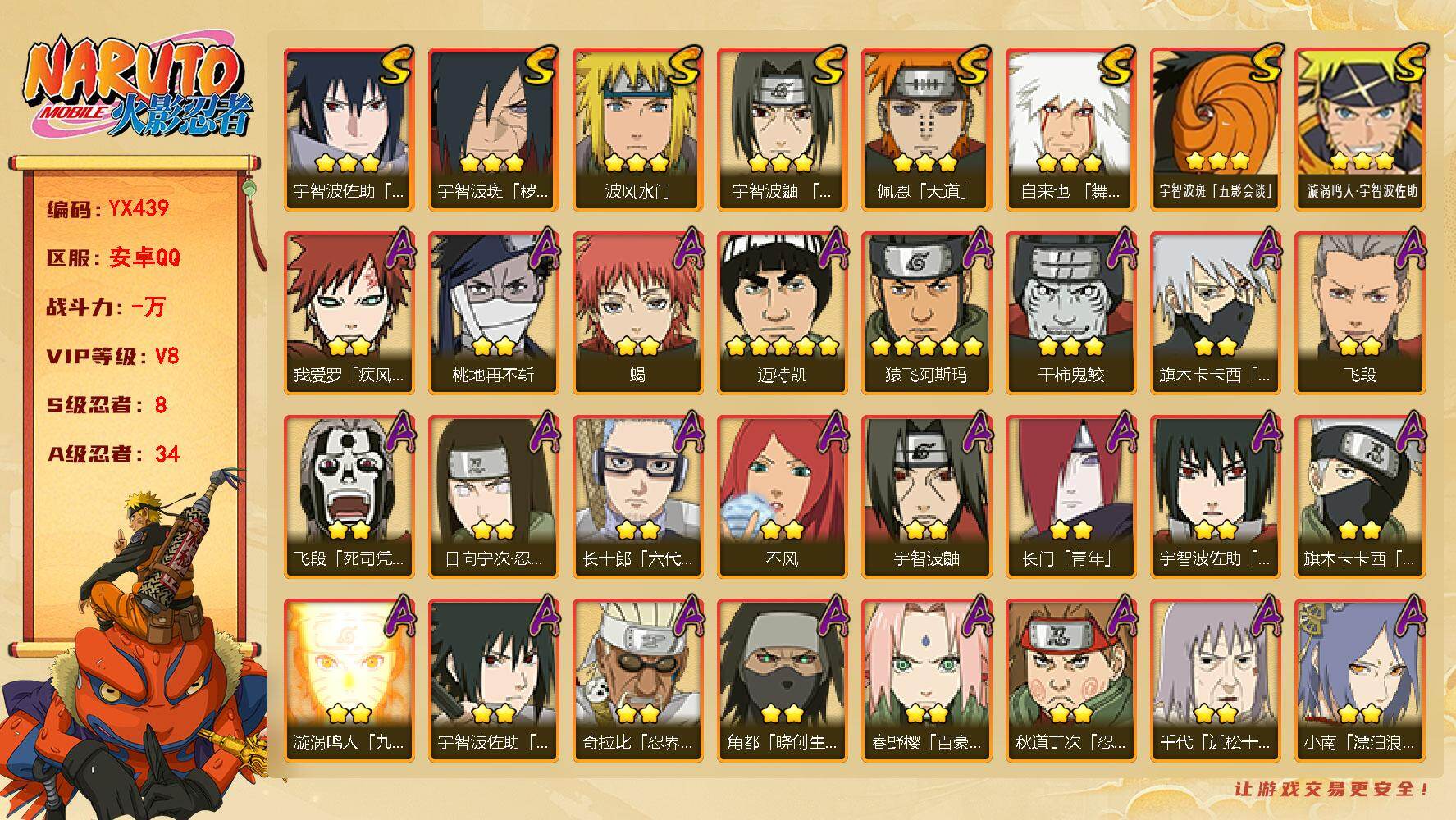The width and height of the screenshot is (1456, 820).
Task: Click the Naruto Mobile 火影忍者 logo
Action: click(137, 90)
